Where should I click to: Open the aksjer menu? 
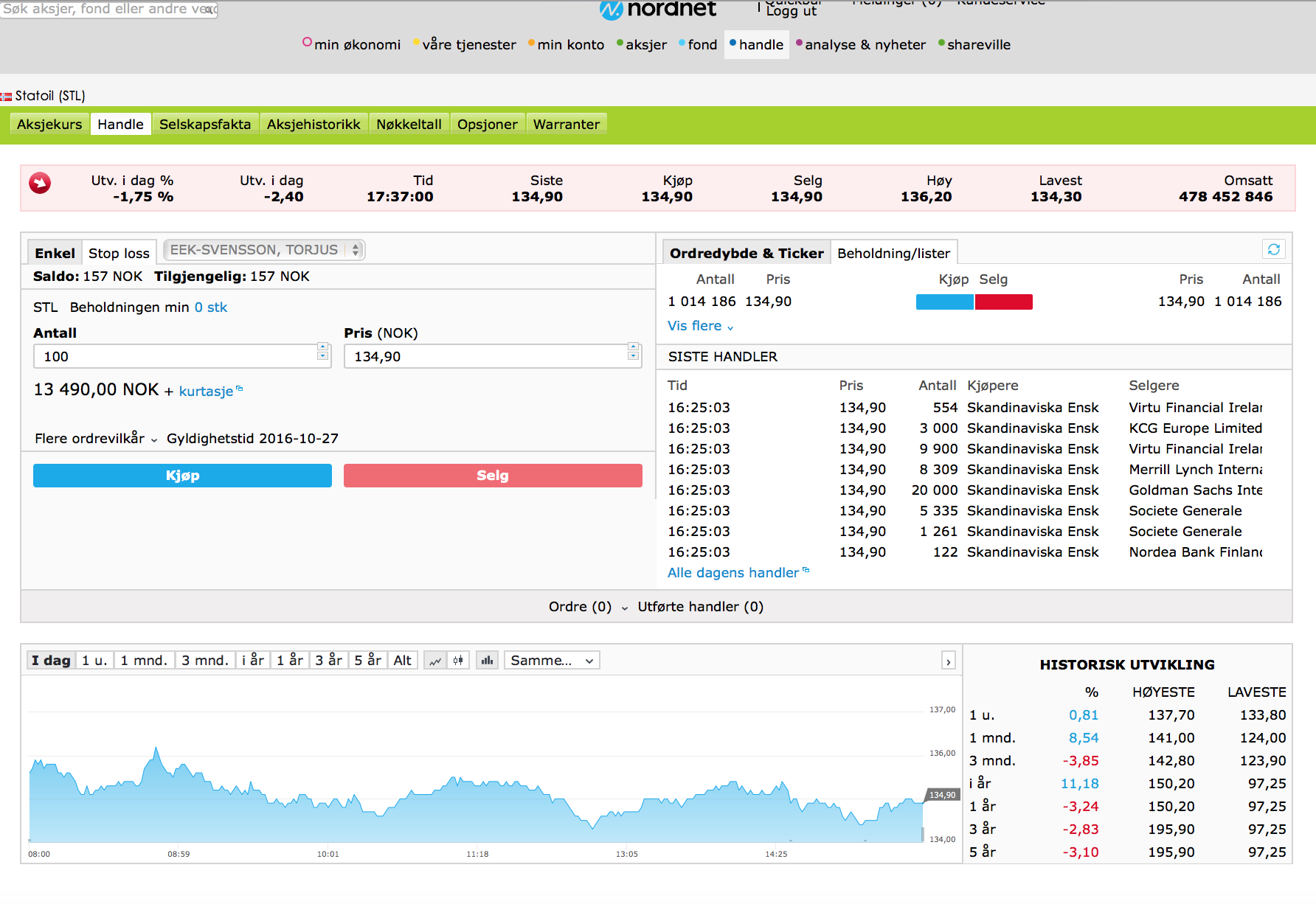click(x=641, y=44)
